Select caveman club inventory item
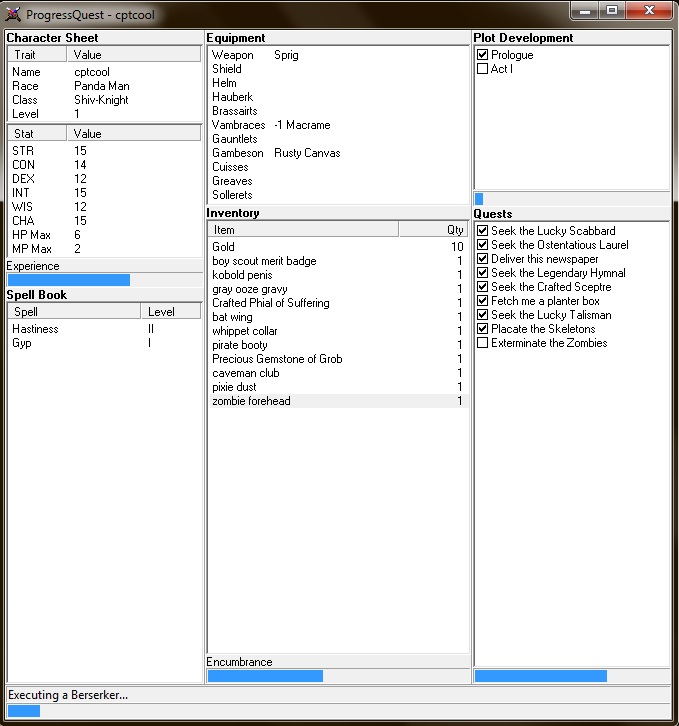The width and height of the screenshot is (679, 726). 338,373
